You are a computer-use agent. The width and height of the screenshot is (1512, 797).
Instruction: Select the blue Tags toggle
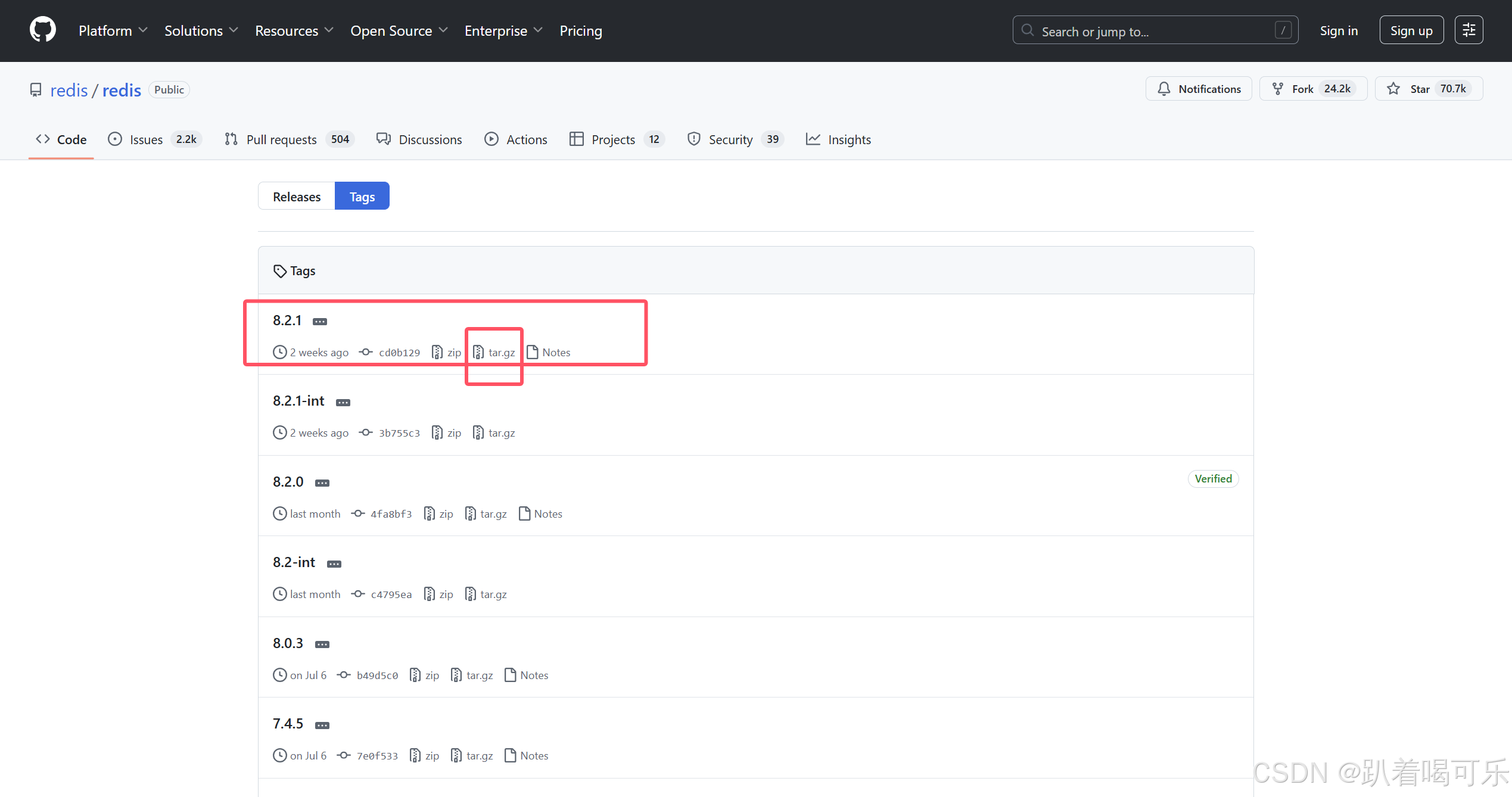(362, 196)
